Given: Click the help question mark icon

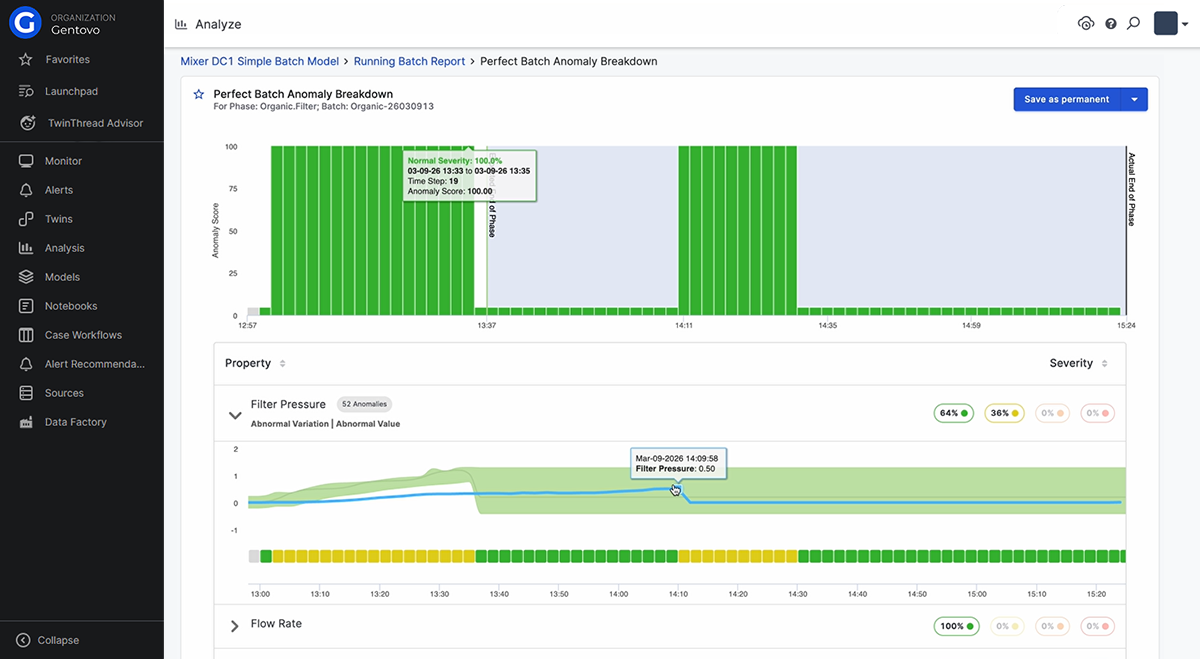Looking at the screenshot, I should (x=1110, y=22).
